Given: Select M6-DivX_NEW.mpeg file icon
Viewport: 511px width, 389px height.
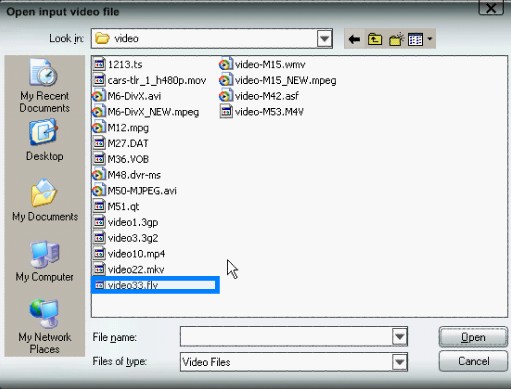Looking at the screenshot, I should (x=98, y=112).
